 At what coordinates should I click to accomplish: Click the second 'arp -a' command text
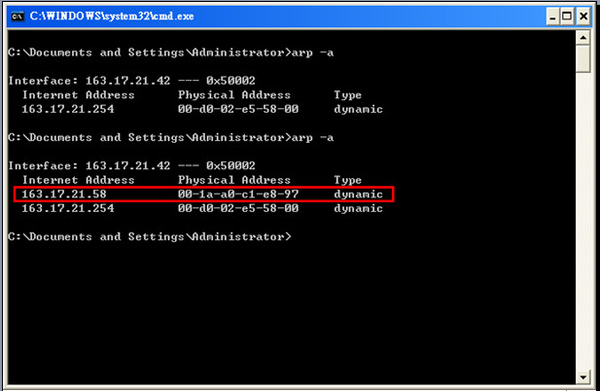point(312,138)
